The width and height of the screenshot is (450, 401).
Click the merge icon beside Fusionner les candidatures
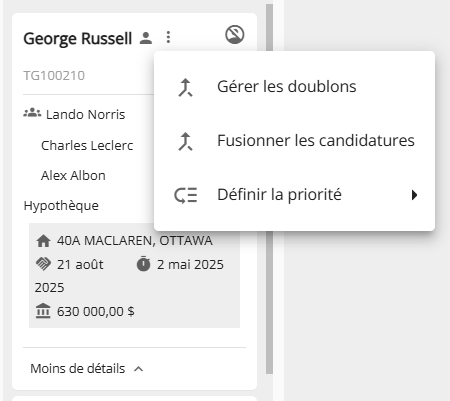pos(185,141)
